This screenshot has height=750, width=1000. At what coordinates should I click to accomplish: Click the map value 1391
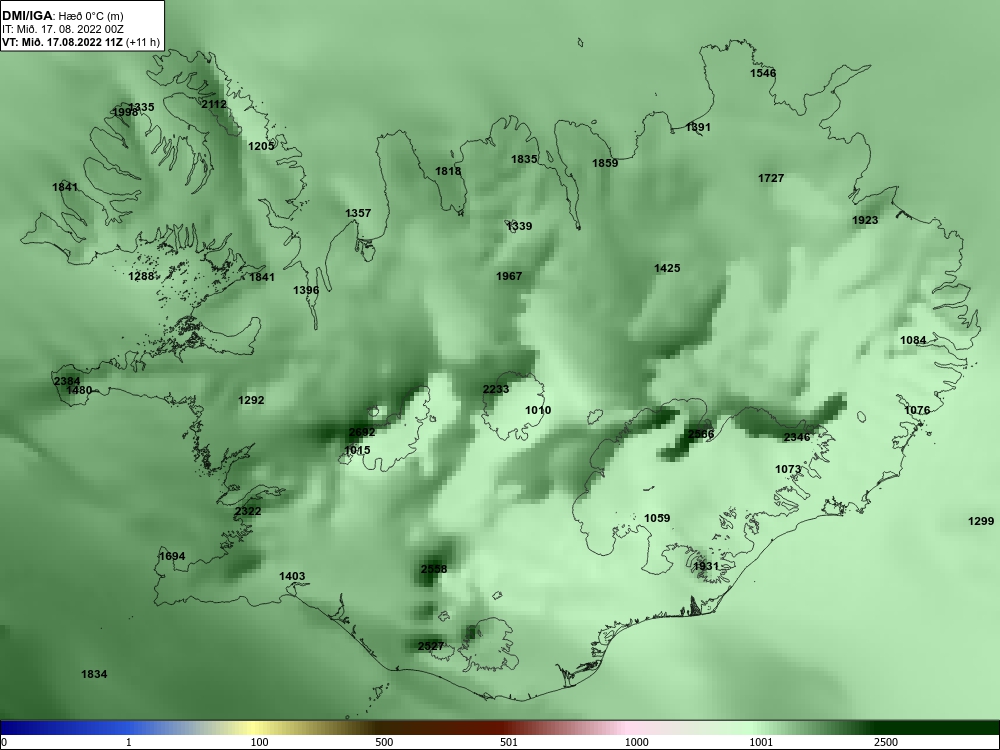click(x=698, y=127)
